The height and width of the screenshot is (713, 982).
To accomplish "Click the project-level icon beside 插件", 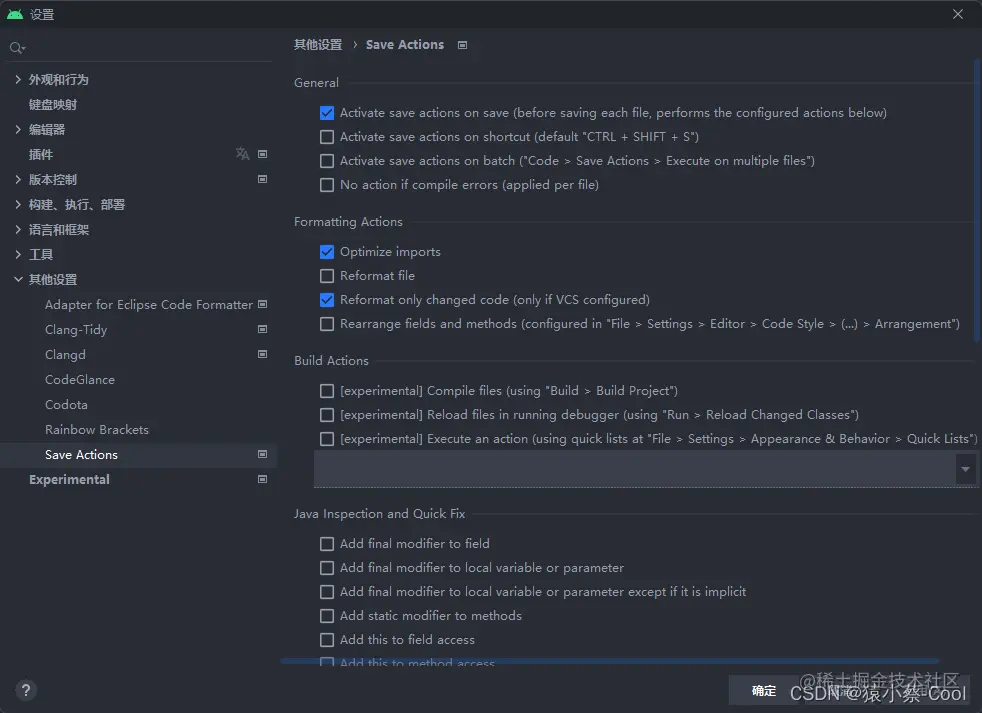I will coord(262,154).
